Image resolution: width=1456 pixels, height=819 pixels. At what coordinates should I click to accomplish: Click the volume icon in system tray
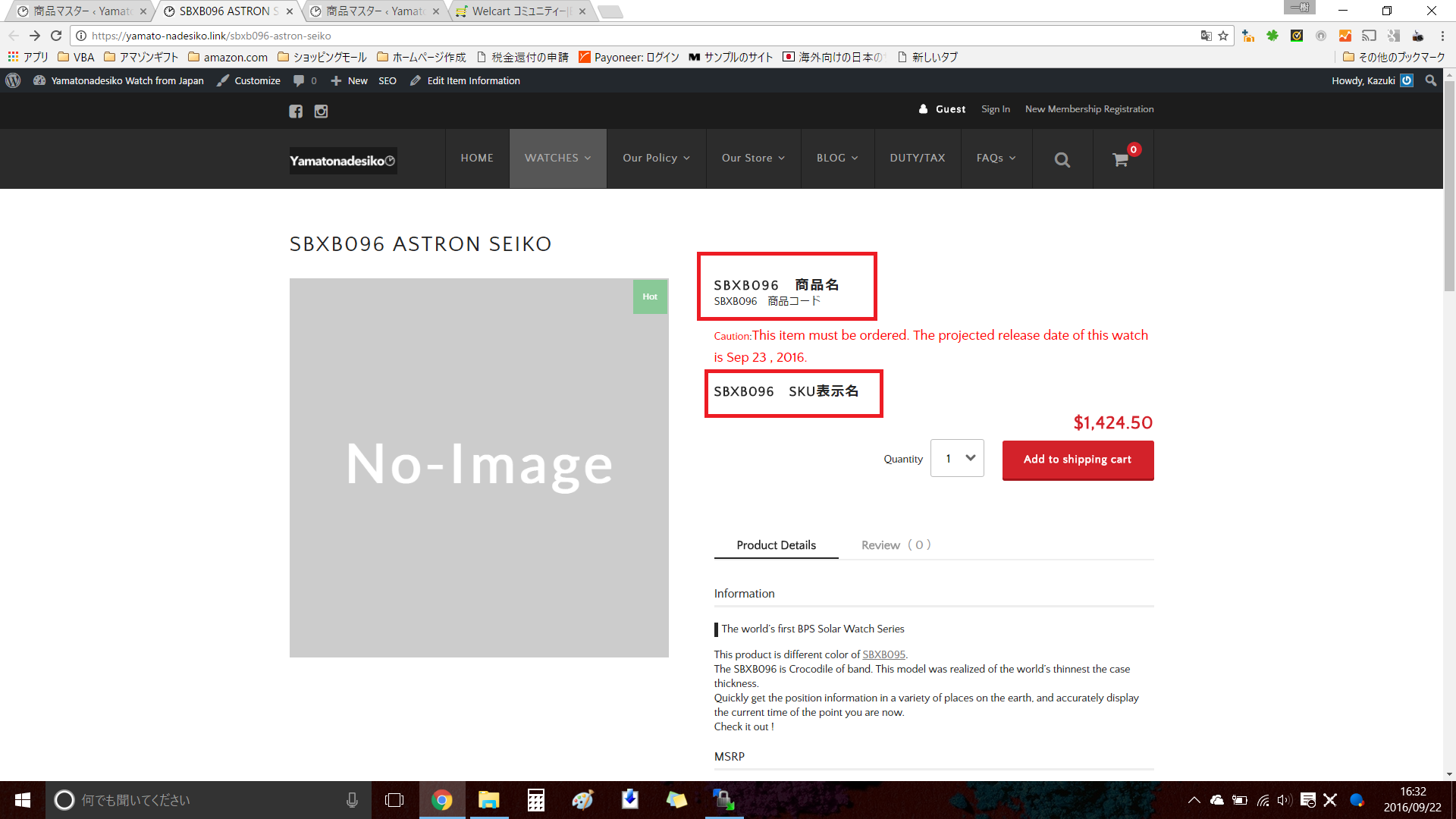(1284, 800)
